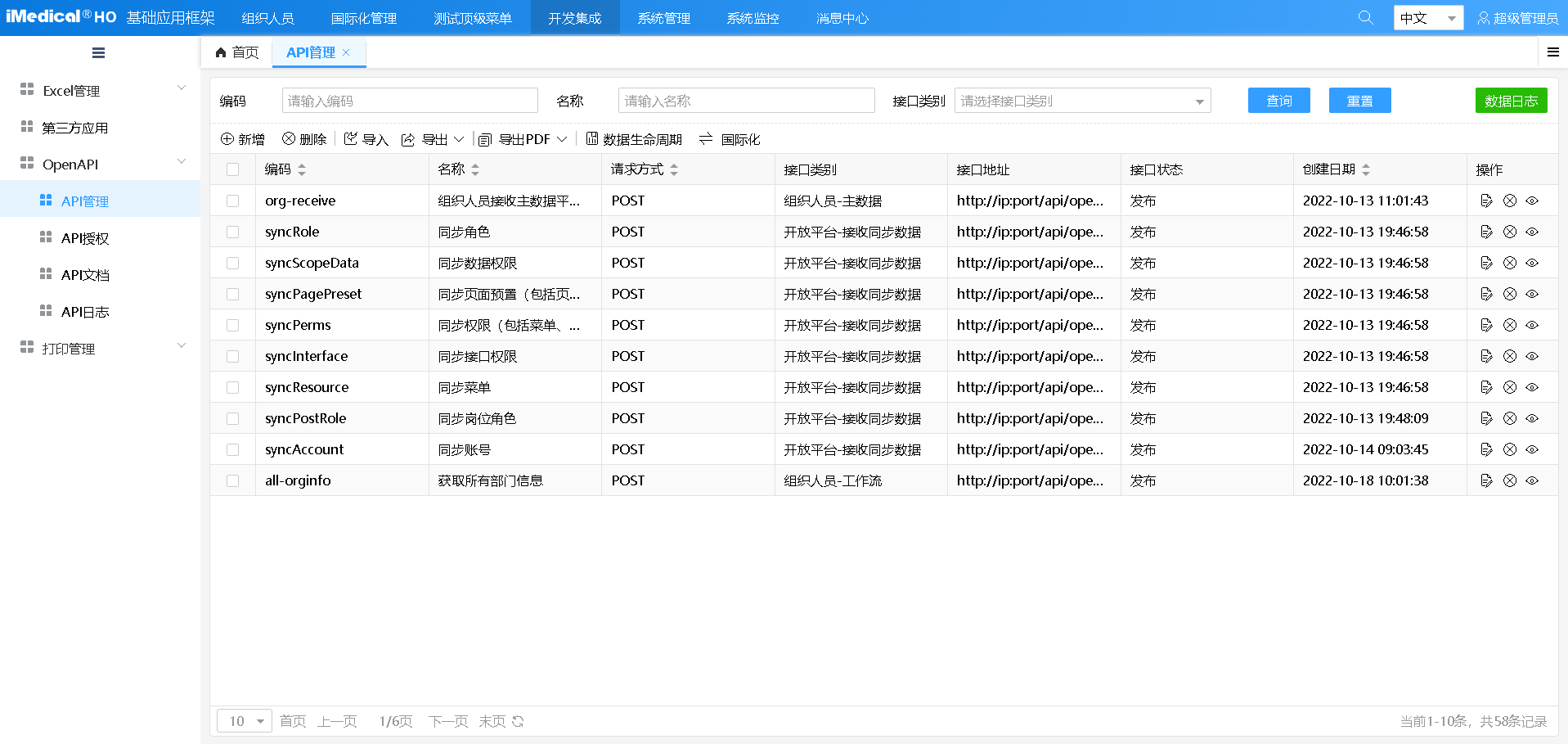1568x744 pixels.
Task: Open the data lifecycle toolbar item
Action: 634,139
